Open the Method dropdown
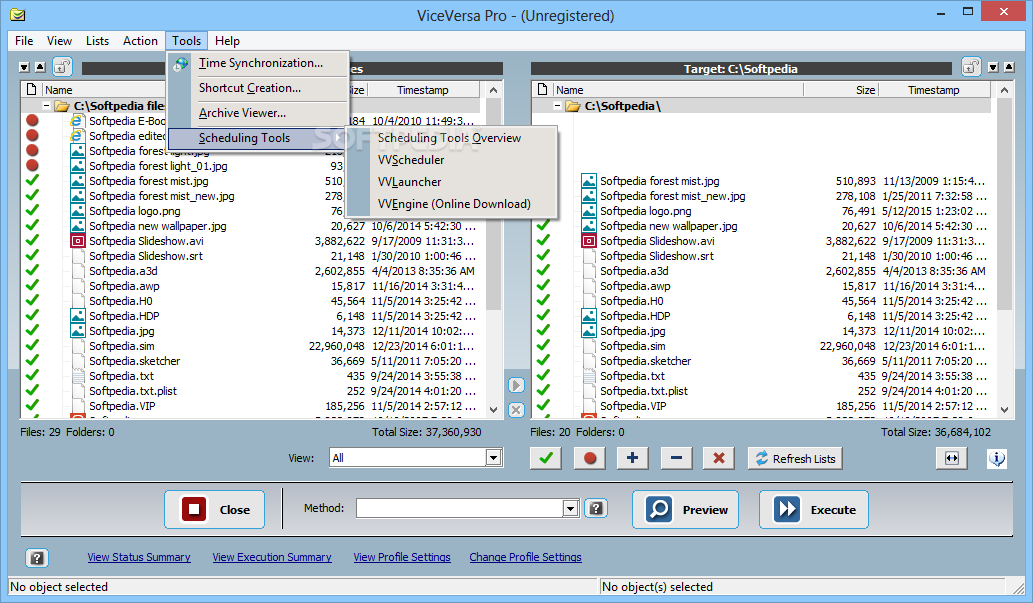Screen dimensions: 1033x603 click(x=571, y=508)
